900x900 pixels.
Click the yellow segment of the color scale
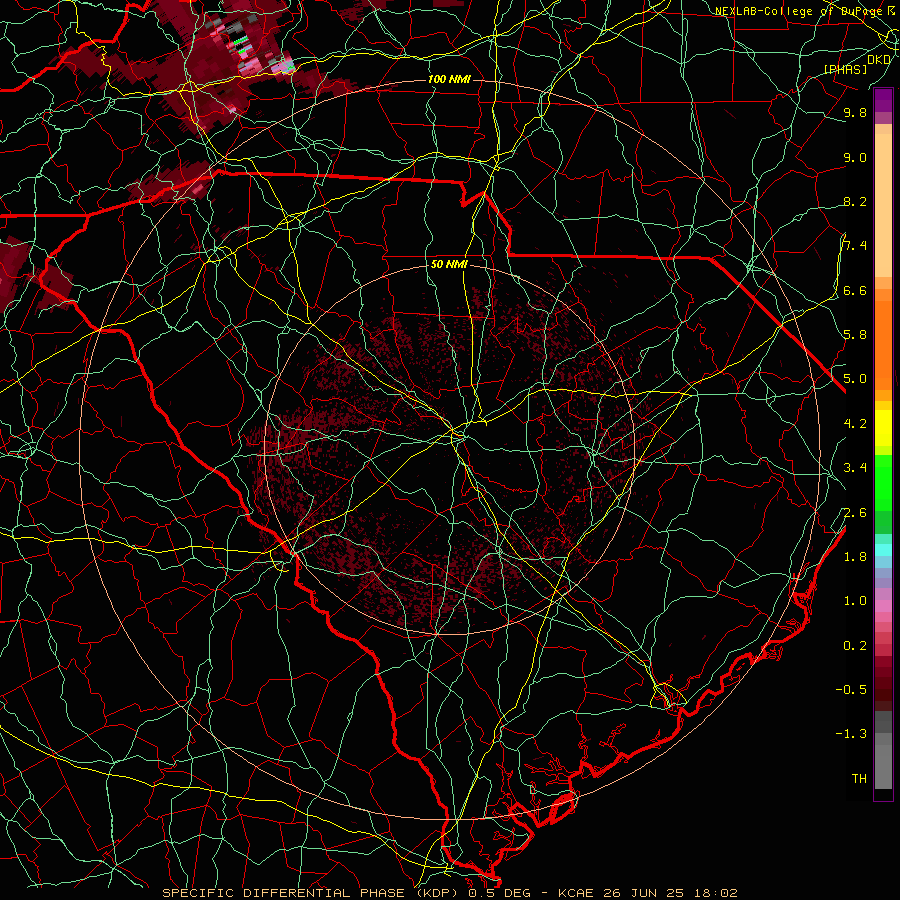pyautogui.click(x=883, y=428)
